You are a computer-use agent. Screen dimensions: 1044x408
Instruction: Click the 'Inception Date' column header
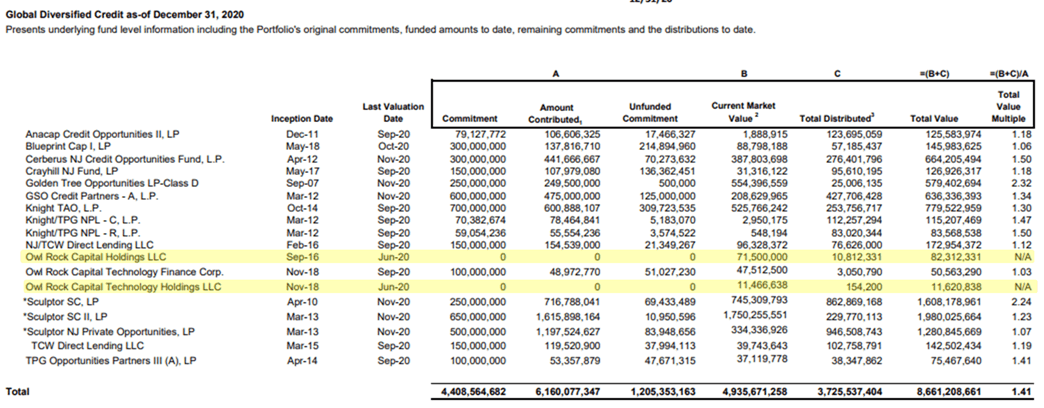pos(302,118)
